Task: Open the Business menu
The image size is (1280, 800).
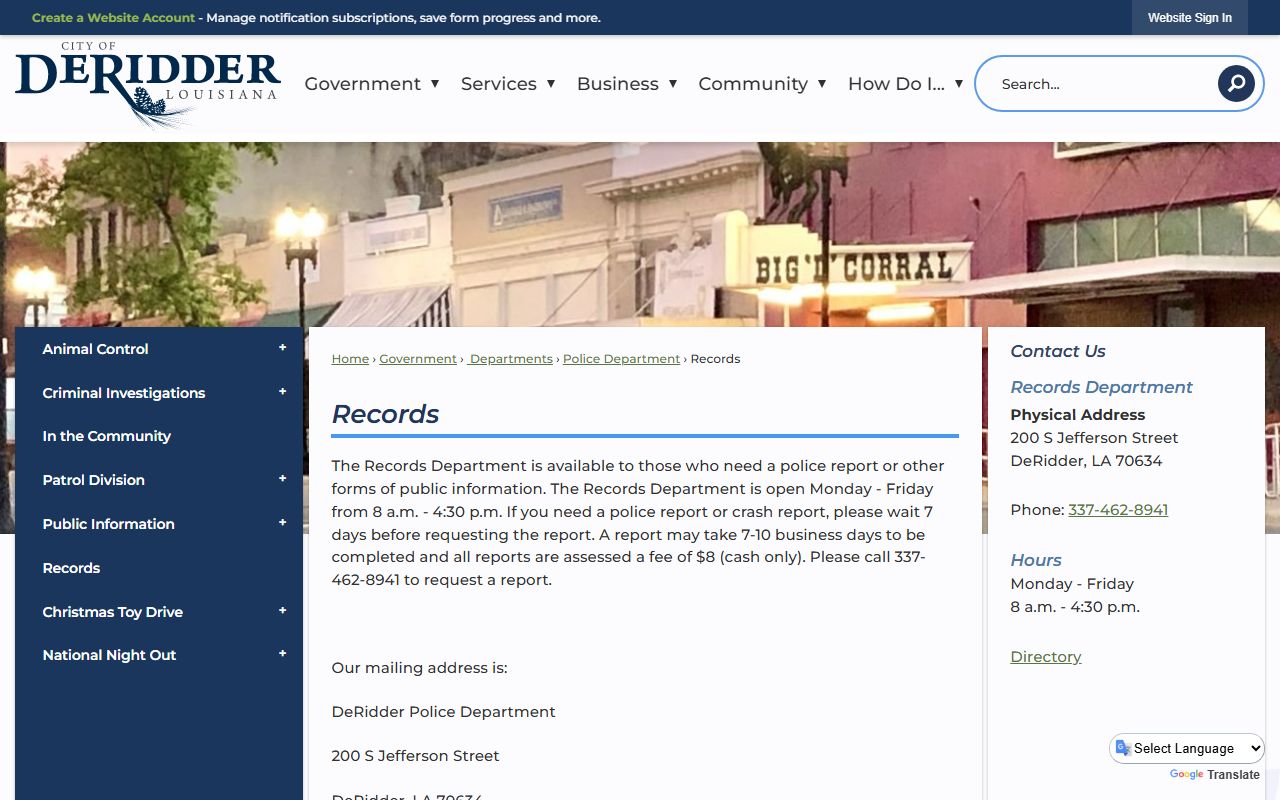Action: pos(627,84)
